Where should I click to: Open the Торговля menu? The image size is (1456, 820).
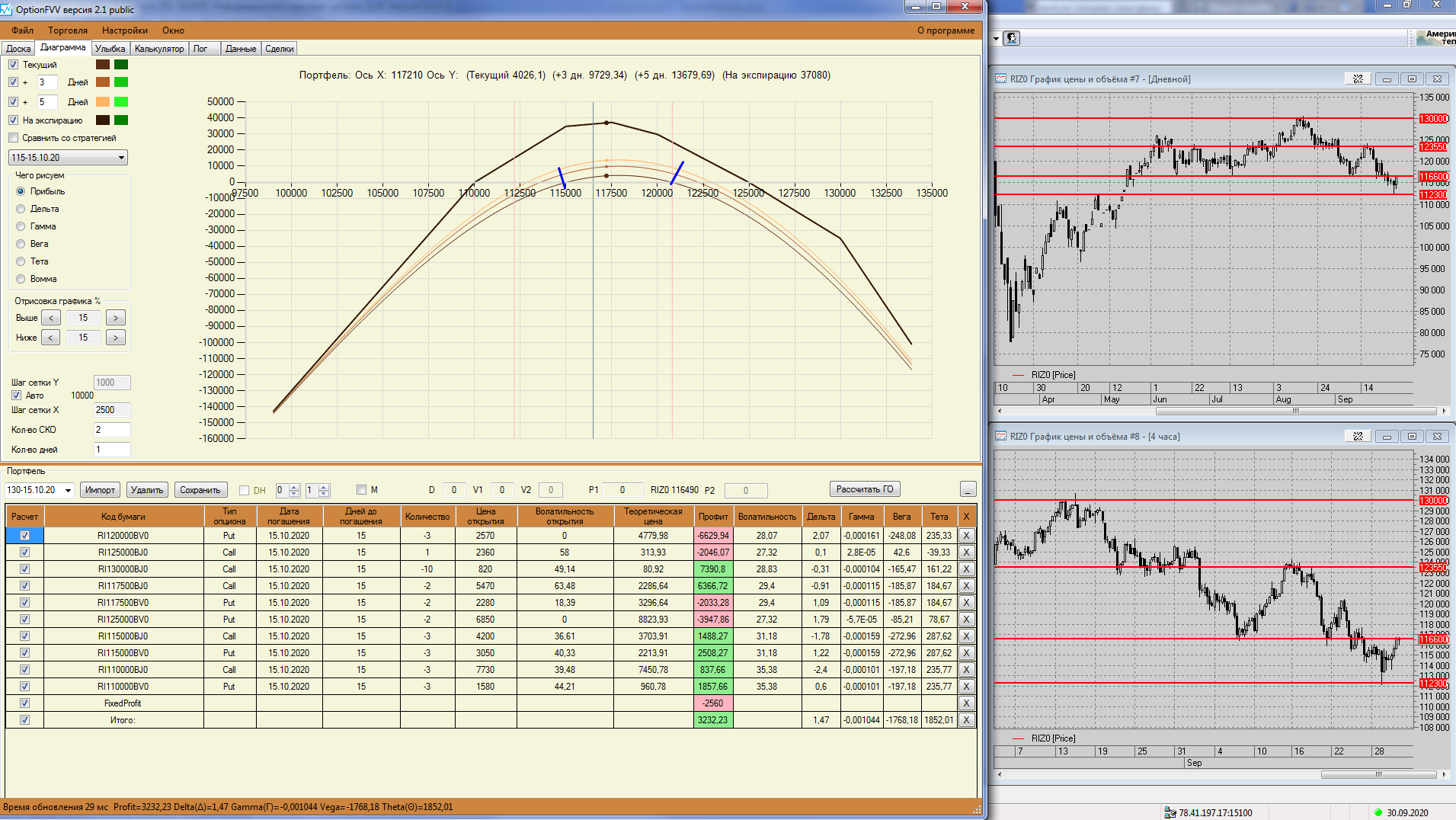click(68, 30)
